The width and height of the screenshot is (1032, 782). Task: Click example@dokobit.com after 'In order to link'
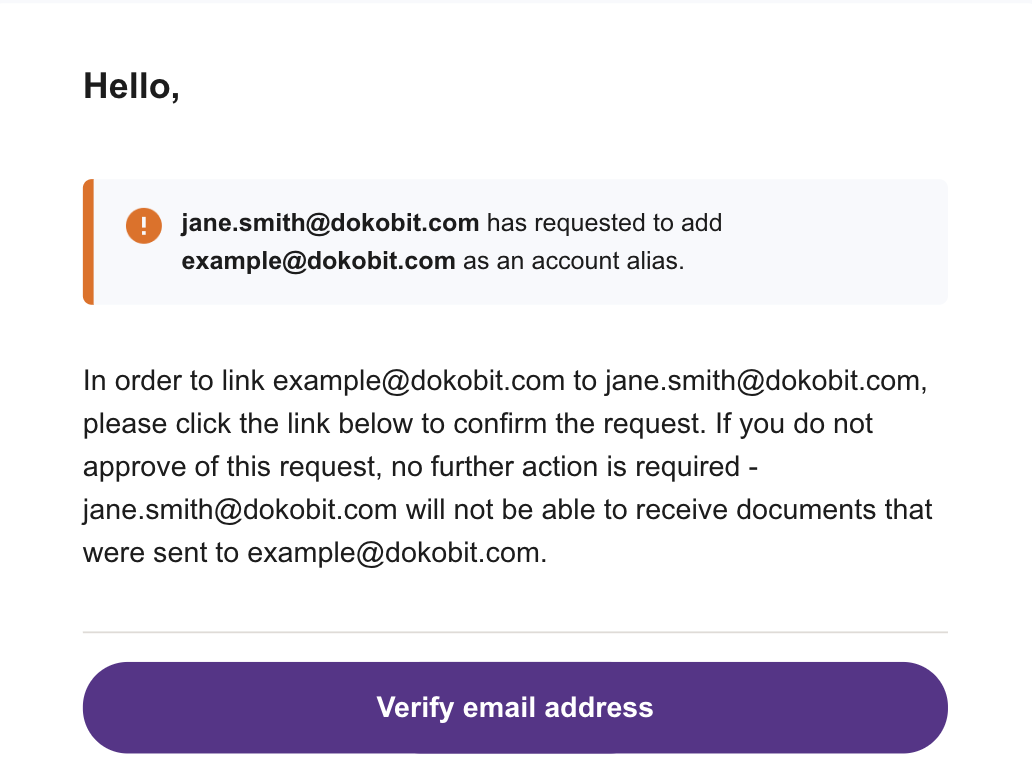tap(419, 381)
